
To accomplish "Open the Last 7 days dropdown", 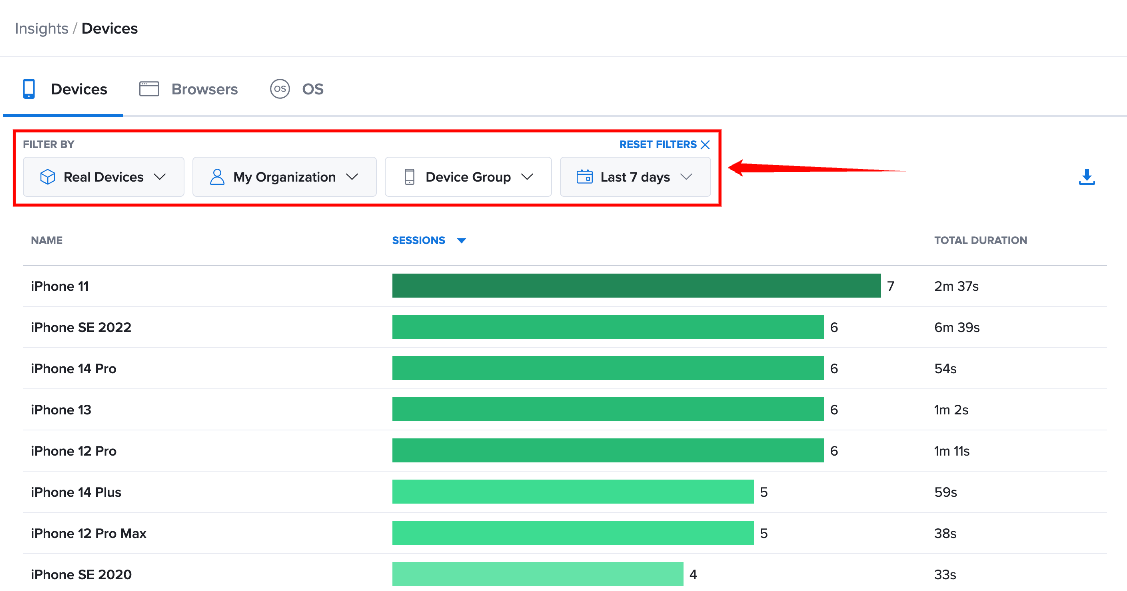I will [635, 177].
